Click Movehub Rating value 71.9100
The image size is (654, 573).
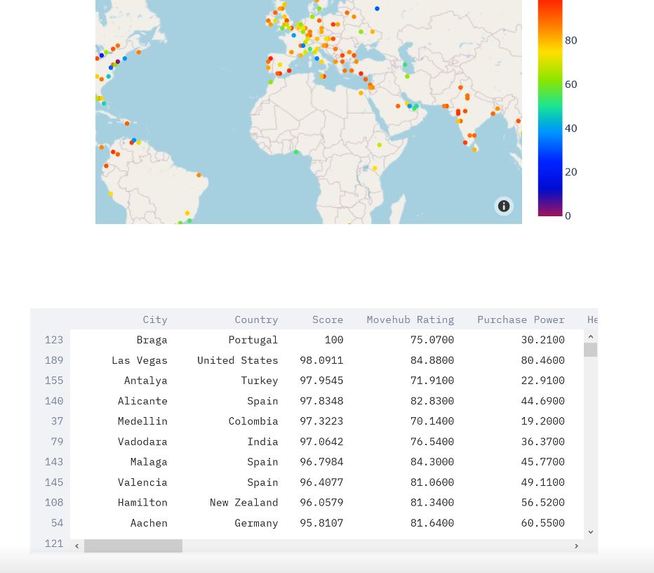pyautogui.click(x=432, y=380)
